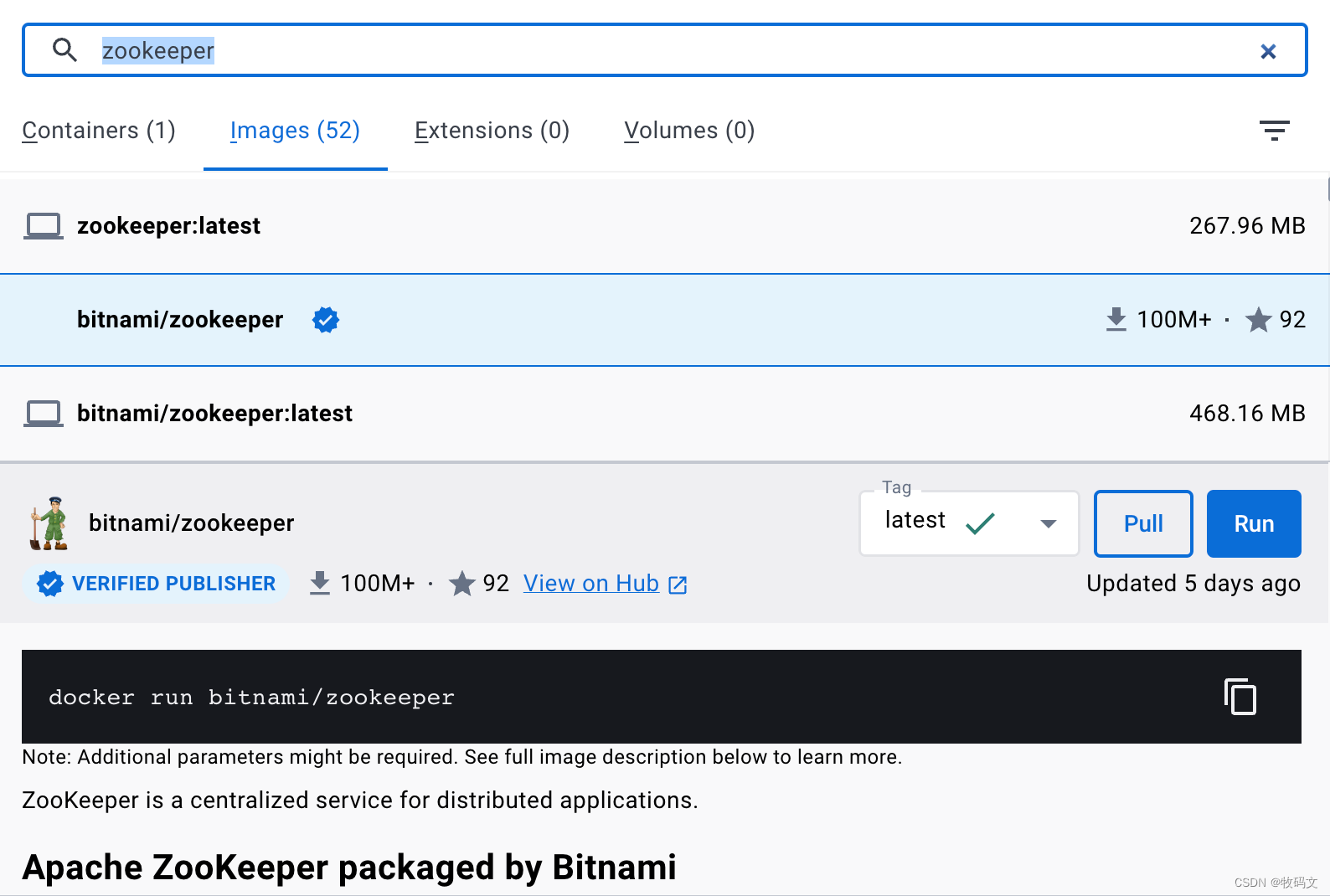Click the VERIFIED PUBLISHER badge
1330x896 pixels.
tap(157, 584)
